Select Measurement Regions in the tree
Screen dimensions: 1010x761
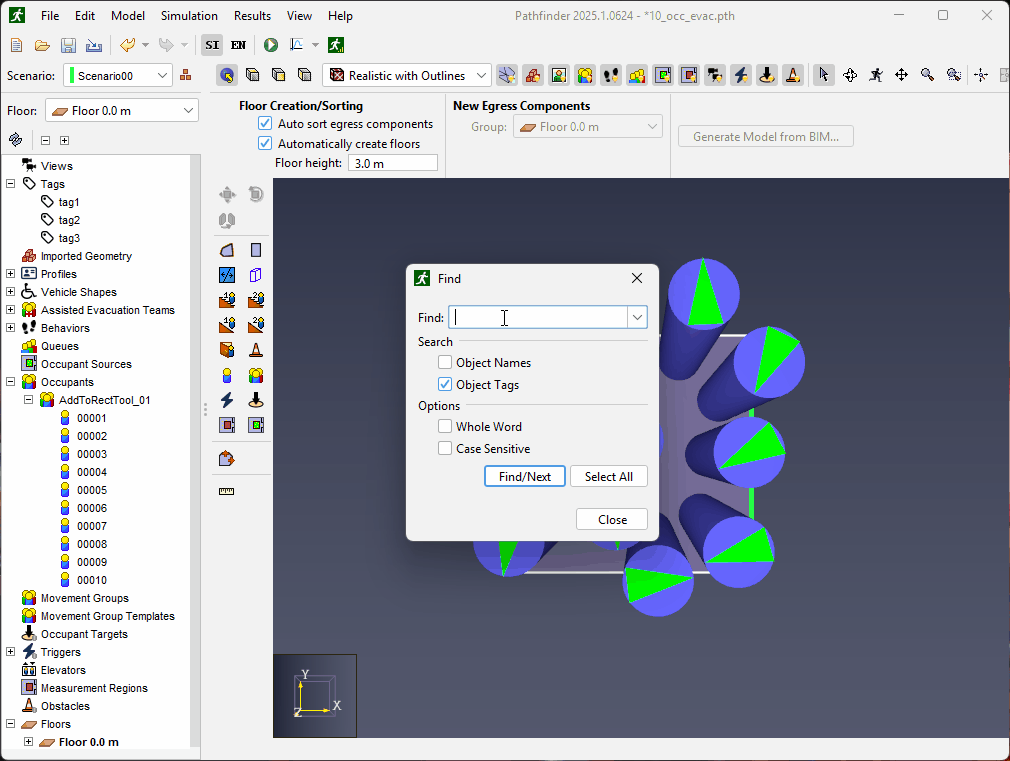pyautogui.click(x=94, y=688)
